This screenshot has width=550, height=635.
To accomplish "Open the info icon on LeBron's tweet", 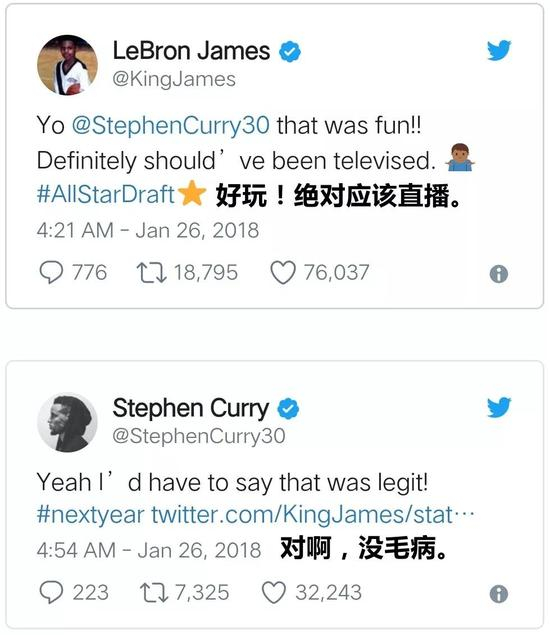I will 499,274.
